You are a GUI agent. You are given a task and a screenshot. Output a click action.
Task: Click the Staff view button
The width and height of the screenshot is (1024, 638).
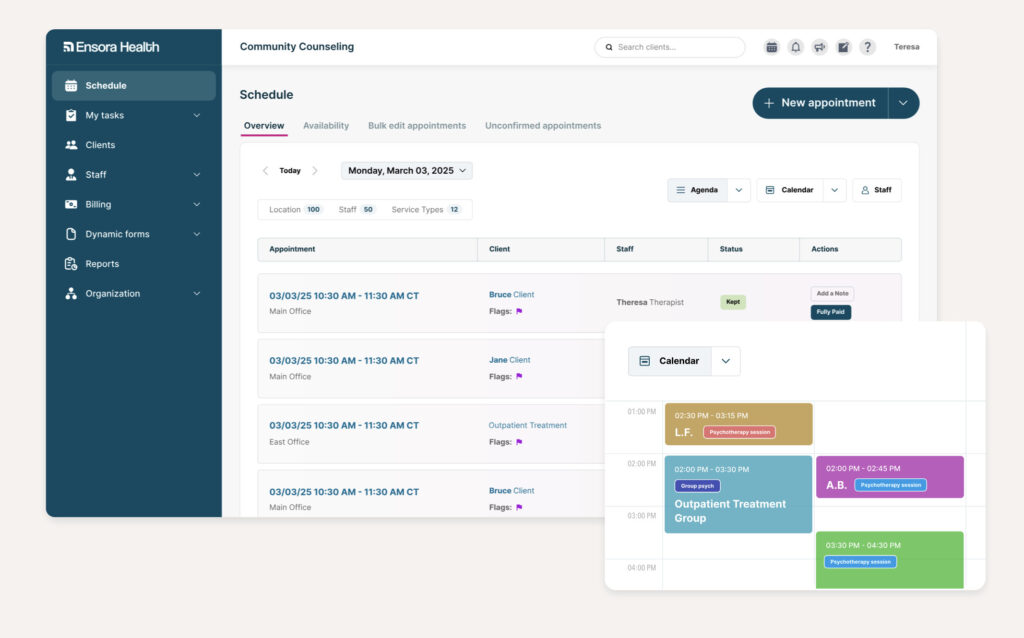pos(876,190)
